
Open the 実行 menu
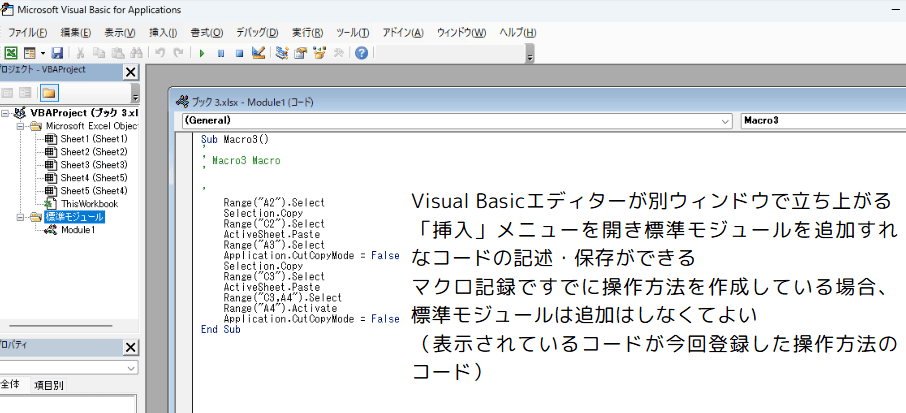(307, 32)
